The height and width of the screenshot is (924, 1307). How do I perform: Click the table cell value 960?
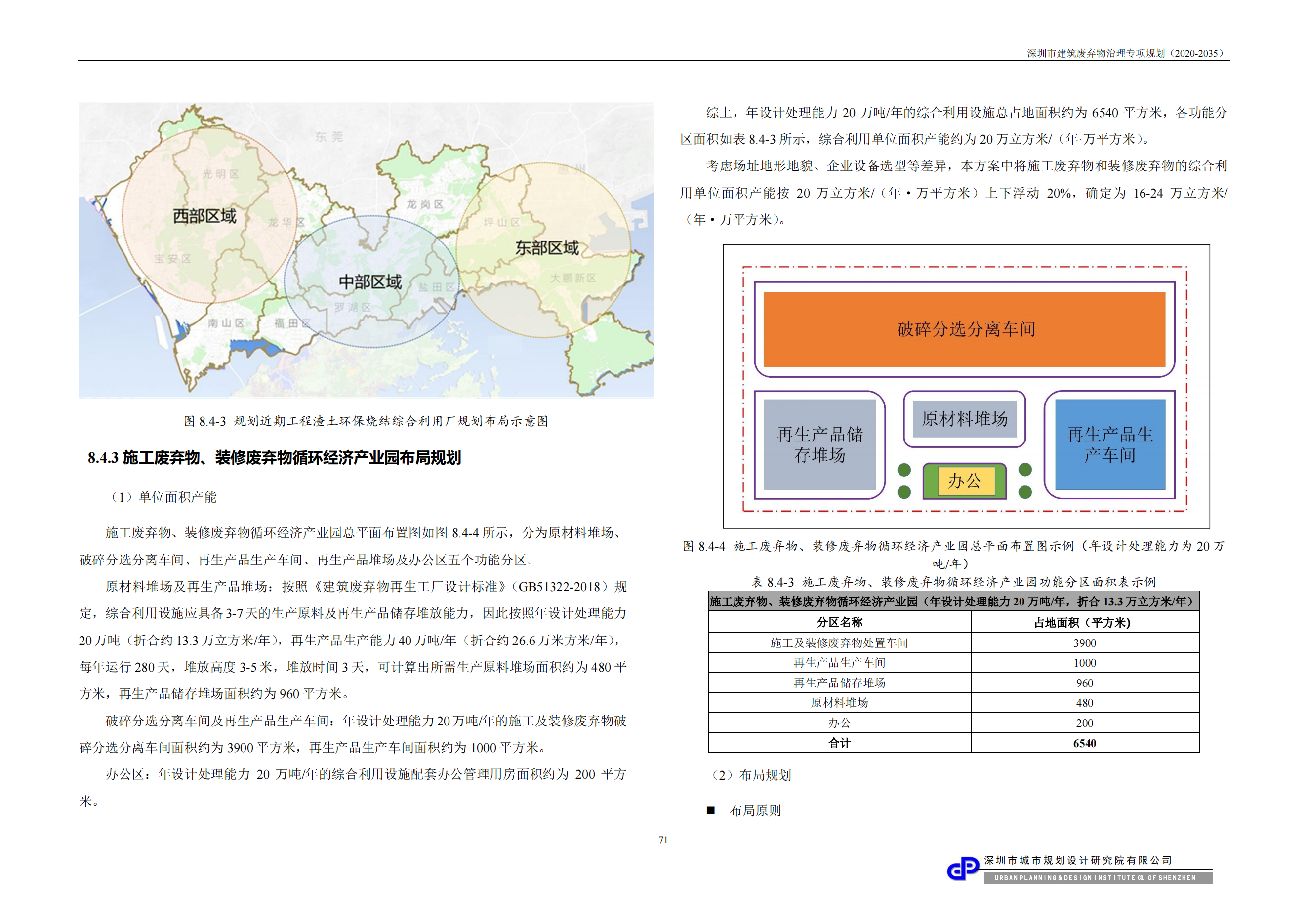1084,683
